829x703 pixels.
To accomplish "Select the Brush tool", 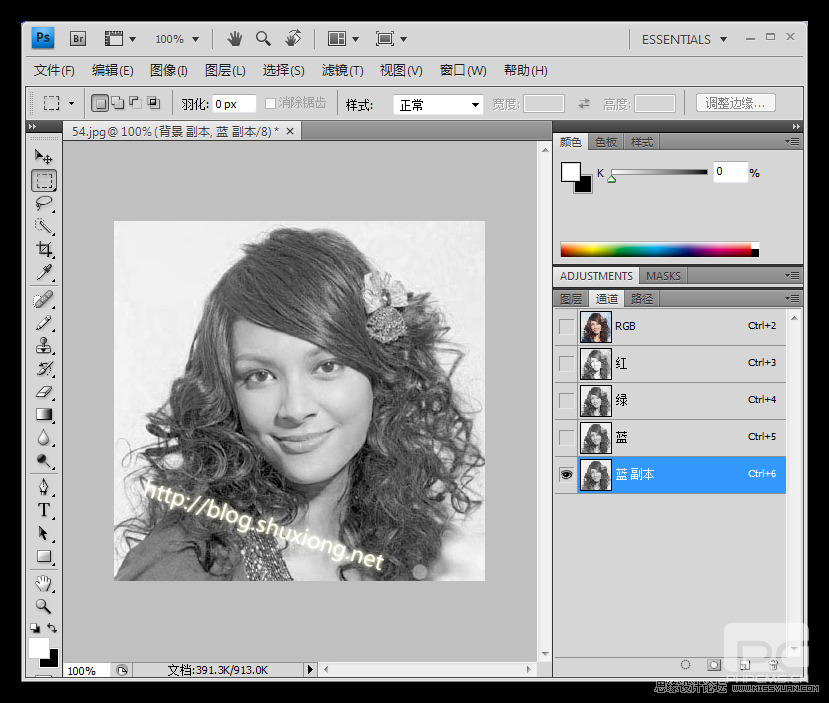I will pyautogui.click(x=44, y=323).
